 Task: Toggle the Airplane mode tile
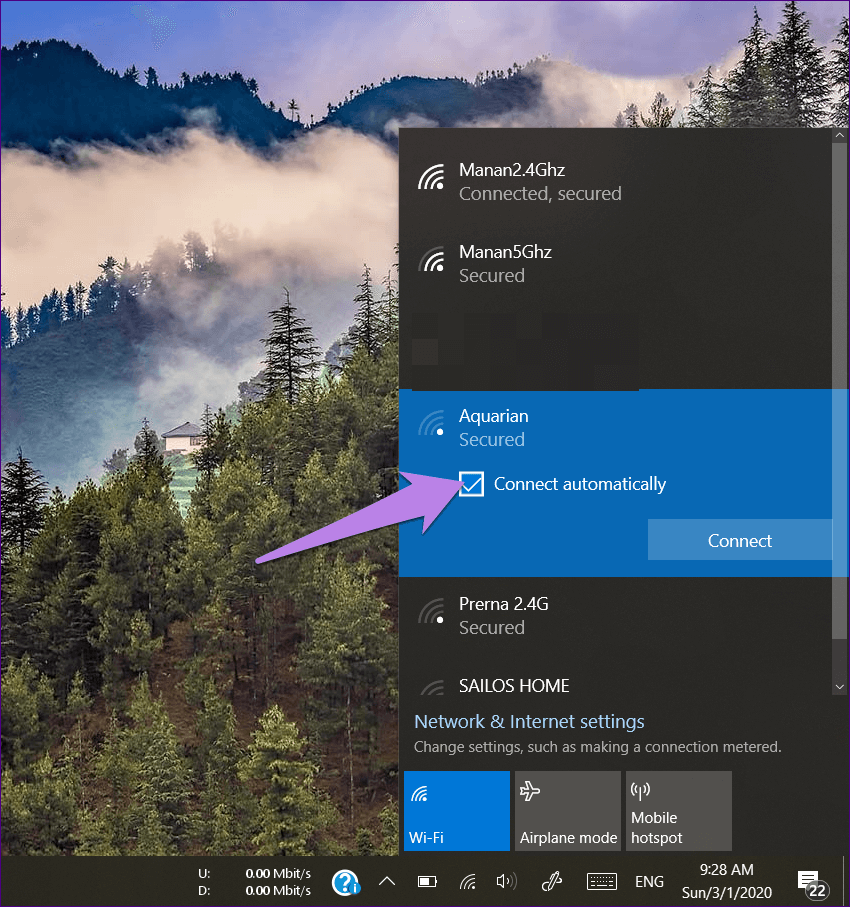[568, 810]
